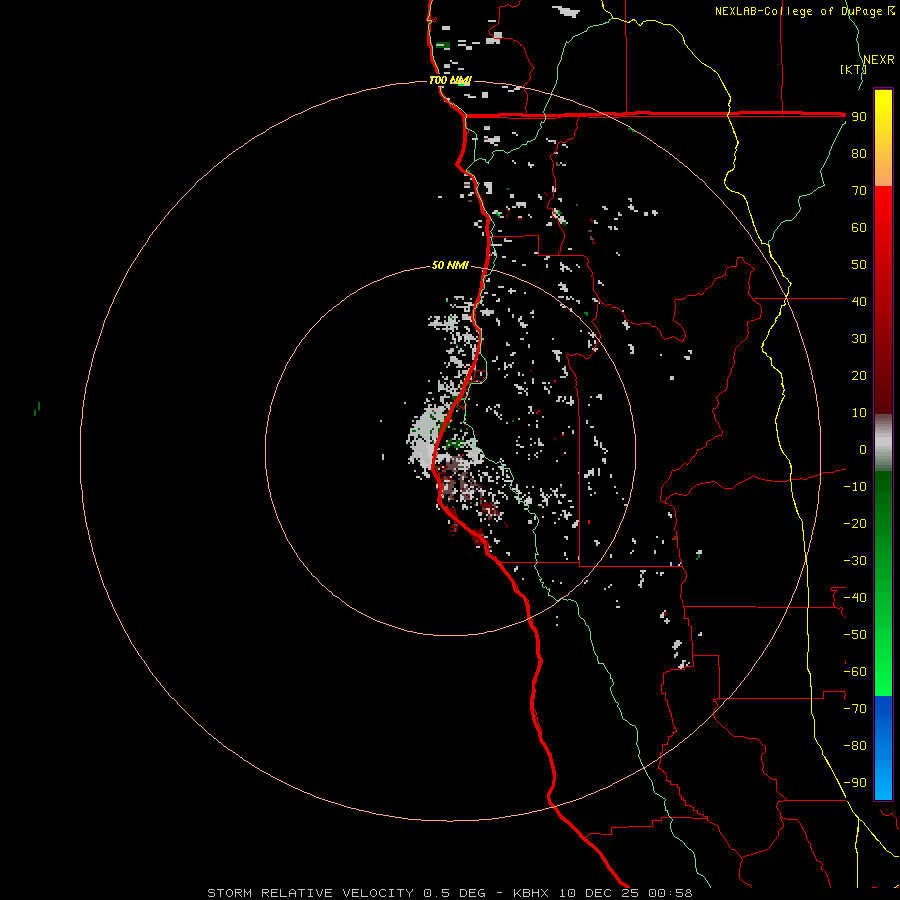Pick the gray zero-velocity band of color bar
This screenshot has width=900, height=900.
pyautogui.click(x=883, y=442)
